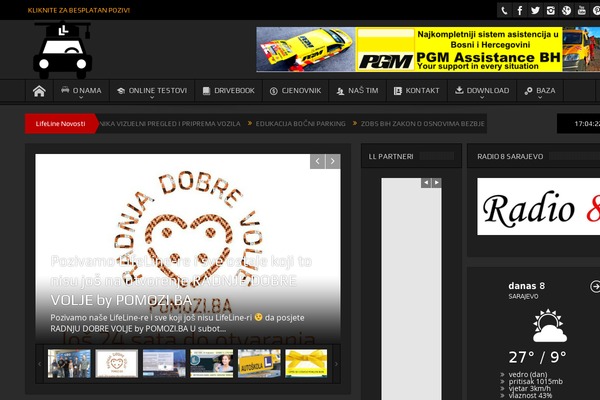Image resolution: width=600 pixels, height=400 pixels.
Task: Open the Twitter social icon
Action: coord(535,10)
